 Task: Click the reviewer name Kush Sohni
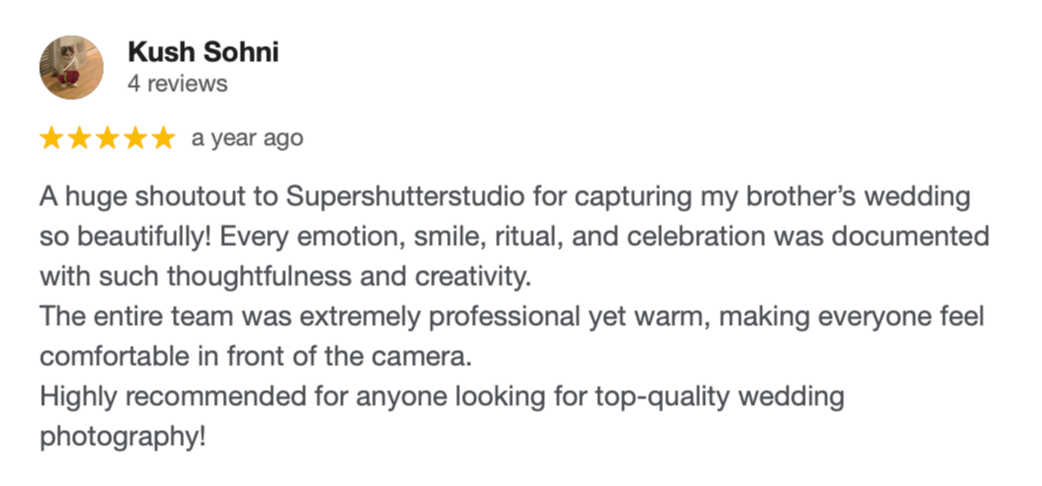203,52
